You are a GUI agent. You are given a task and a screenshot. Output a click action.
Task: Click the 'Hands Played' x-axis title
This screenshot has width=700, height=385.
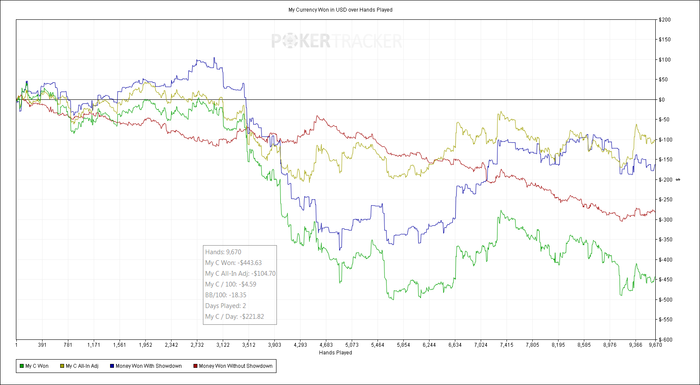click(335, 352)
